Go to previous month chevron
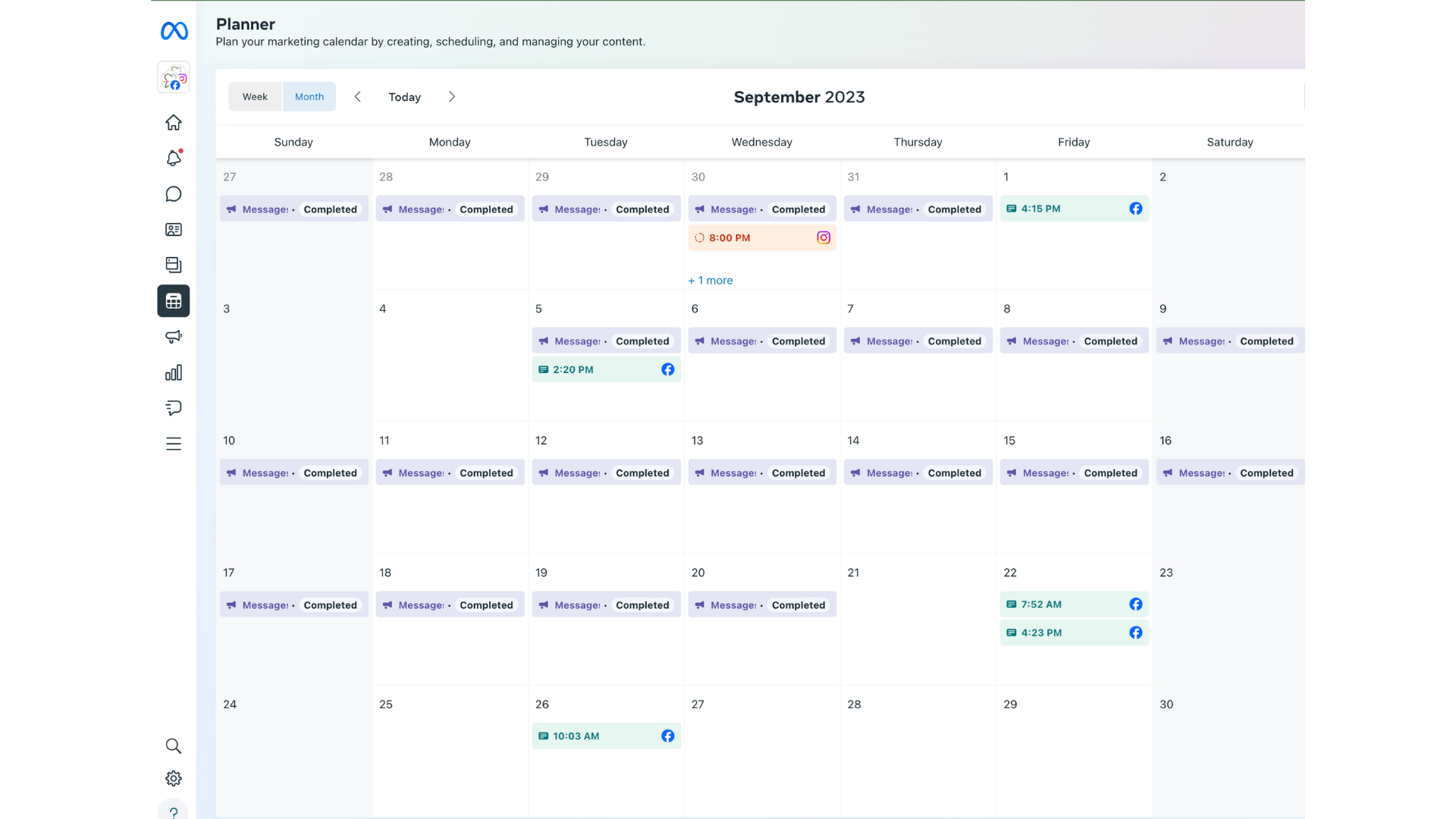 point(358,97)
